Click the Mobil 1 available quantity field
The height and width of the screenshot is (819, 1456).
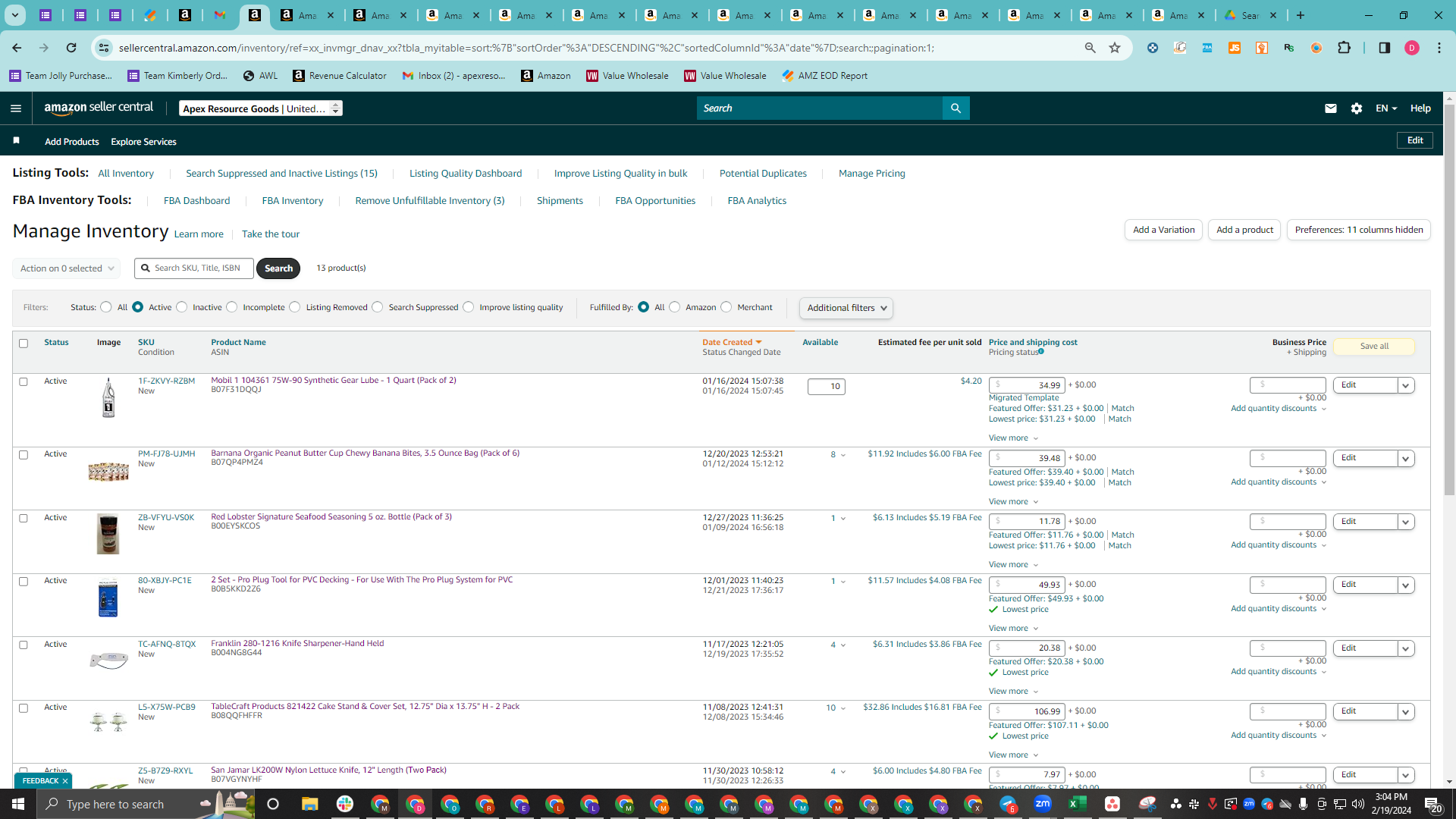tap(827, 387)
